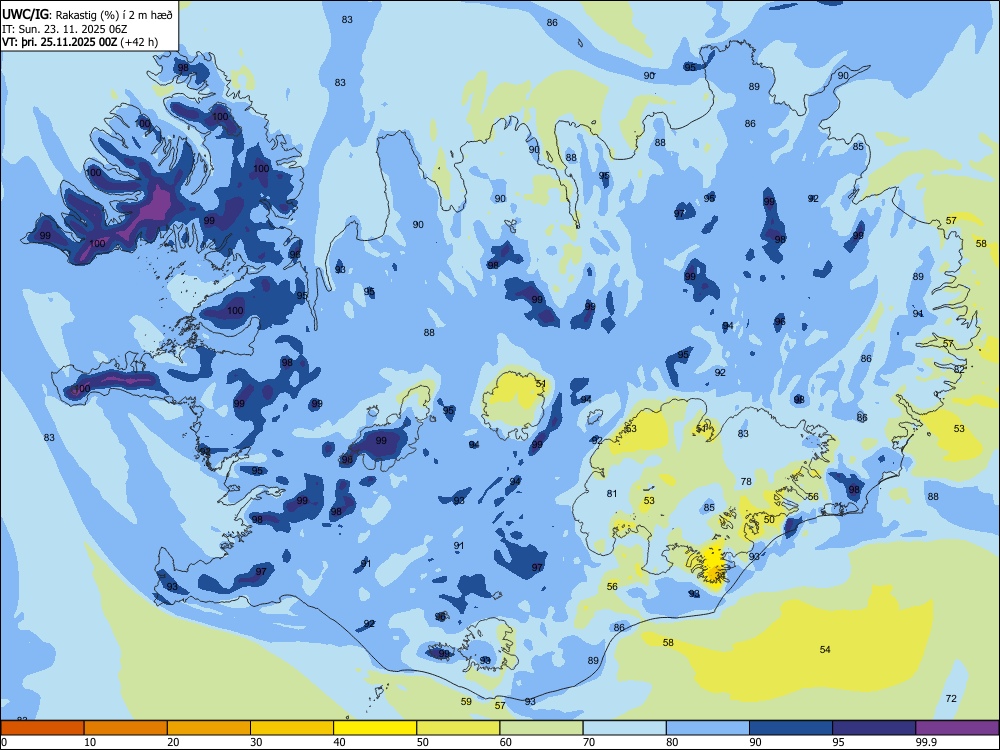Click the colour scale tick label '0'
Image resolution: width=1000 pixels, height=750 pixels.
point(4,742)
